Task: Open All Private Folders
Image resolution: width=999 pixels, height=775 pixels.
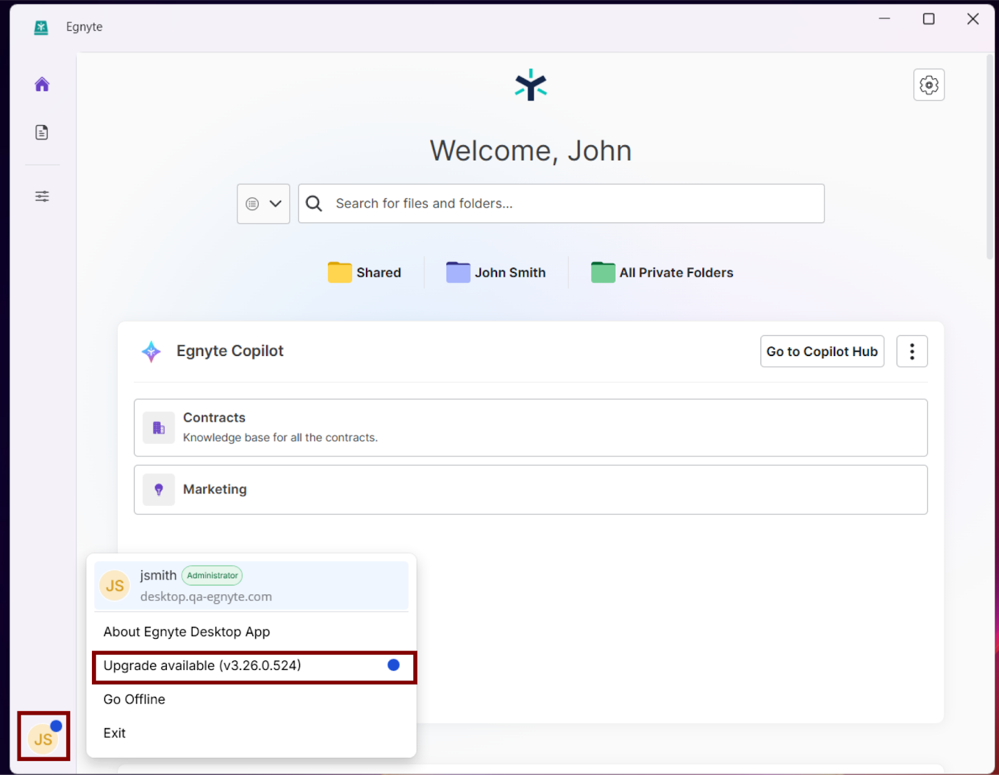Action: [662, 272]
